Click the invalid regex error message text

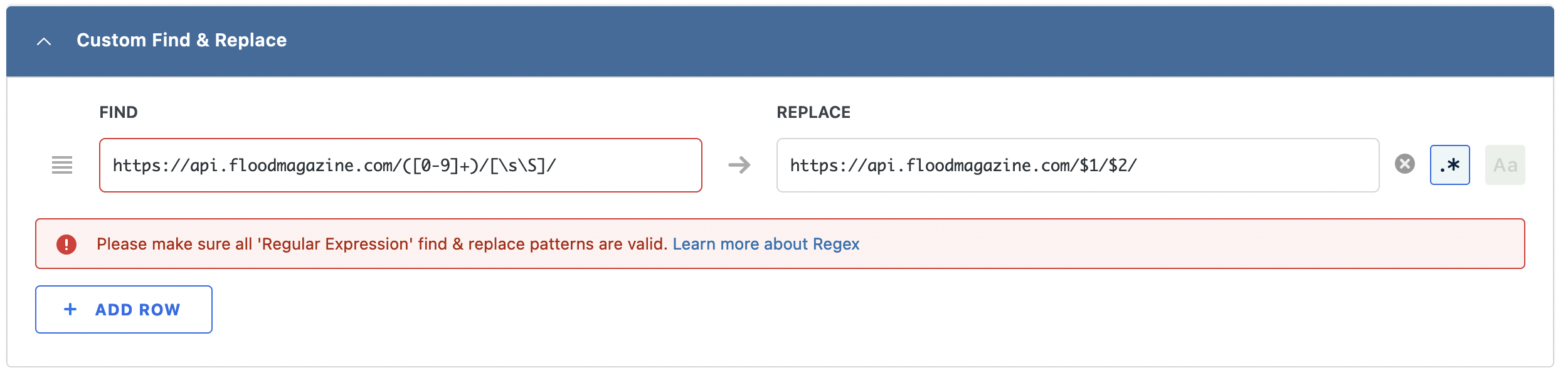[381, 244]
